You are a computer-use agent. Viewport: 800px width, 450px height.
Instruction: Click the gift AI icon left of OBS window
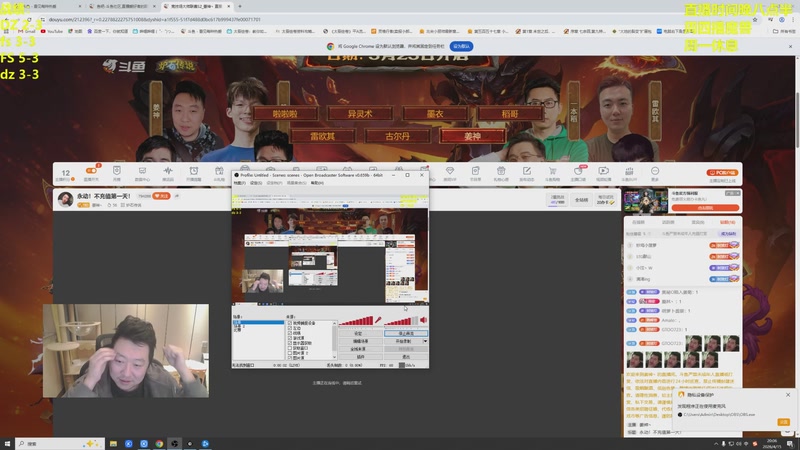click(x=219, y=170)
